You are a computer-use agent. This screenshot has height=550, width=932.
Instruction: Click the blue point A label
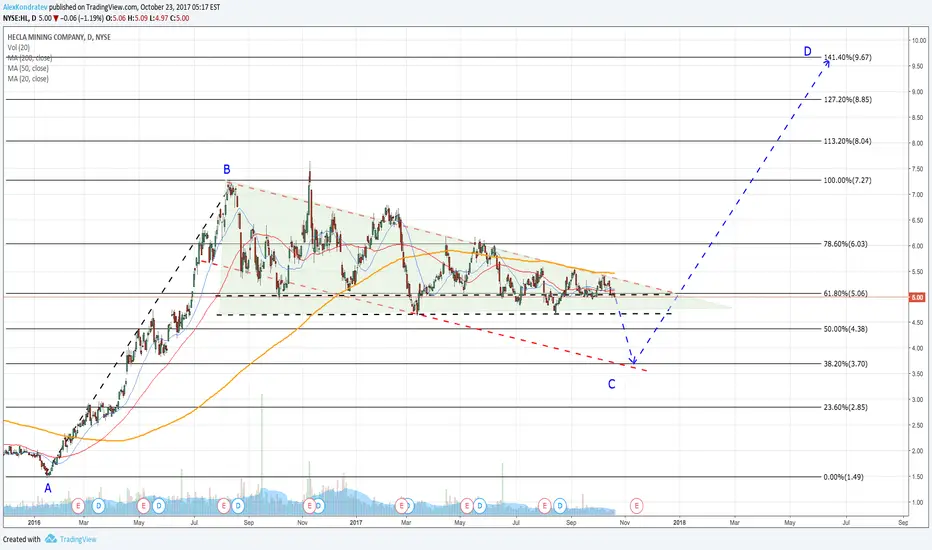[x=48, y=488]
